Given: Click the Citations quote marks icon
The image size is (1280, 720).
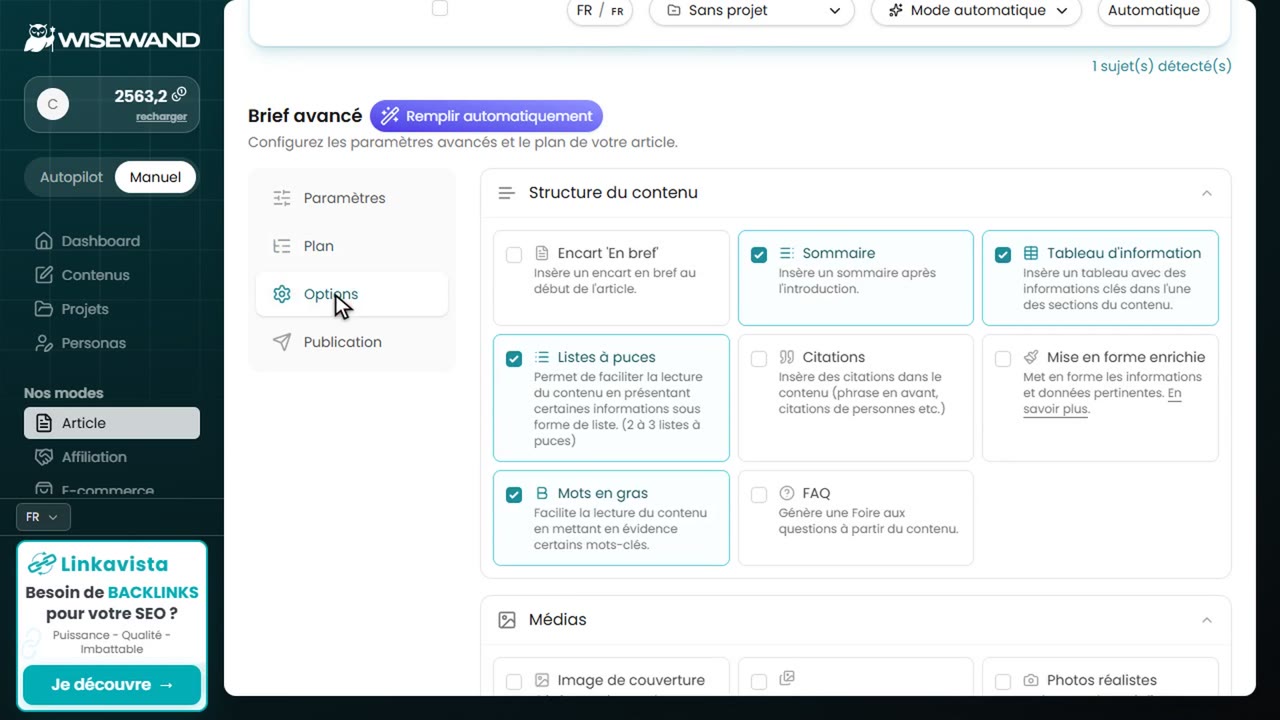Looking at the screenshot, I should click(x=786, y=357).
